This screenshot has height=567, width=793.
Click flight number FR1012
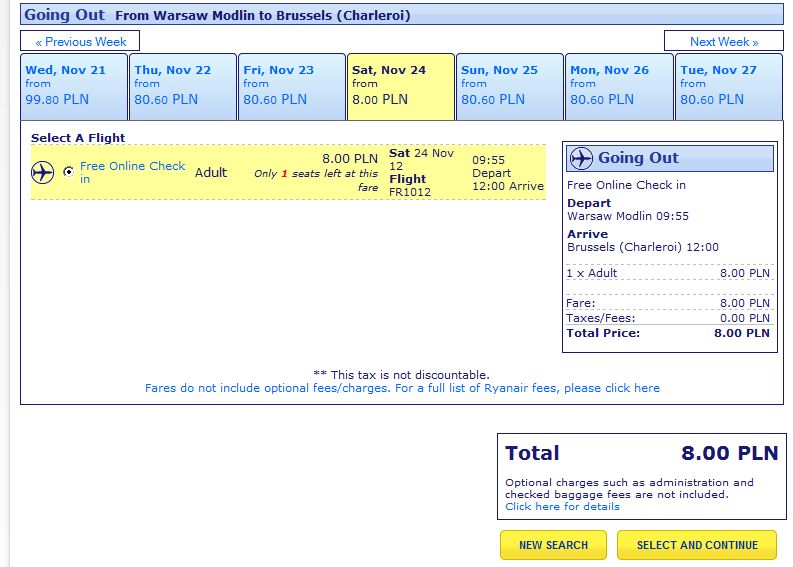(x=410, y=192)
